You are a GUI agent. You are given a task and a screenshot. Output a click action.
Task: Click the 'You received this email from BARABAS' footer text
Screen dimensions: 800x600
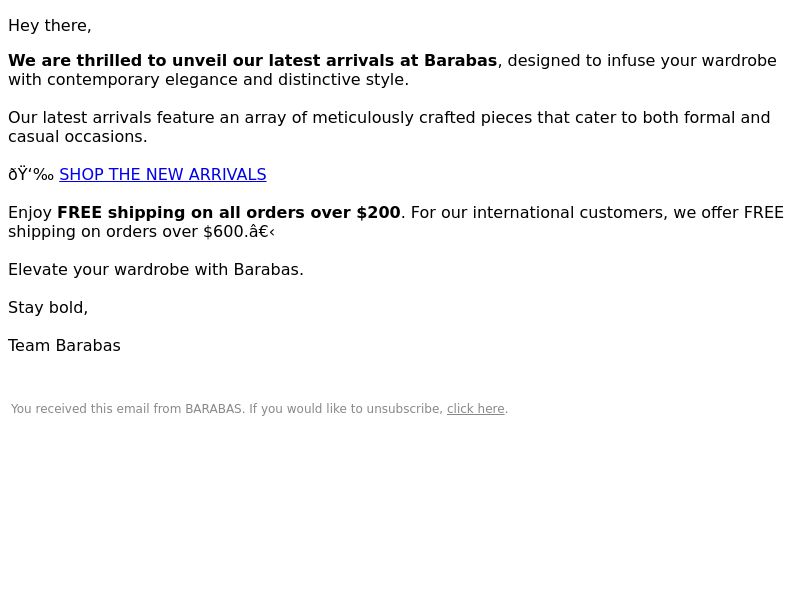pos(127,409)
